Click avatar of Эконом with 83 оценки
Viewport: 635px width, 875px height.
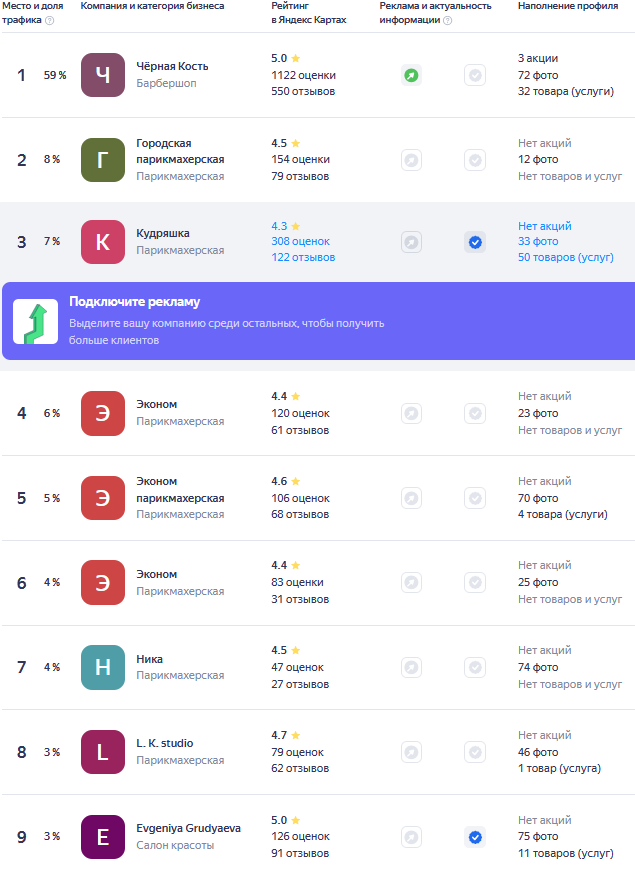coord(103,583)
